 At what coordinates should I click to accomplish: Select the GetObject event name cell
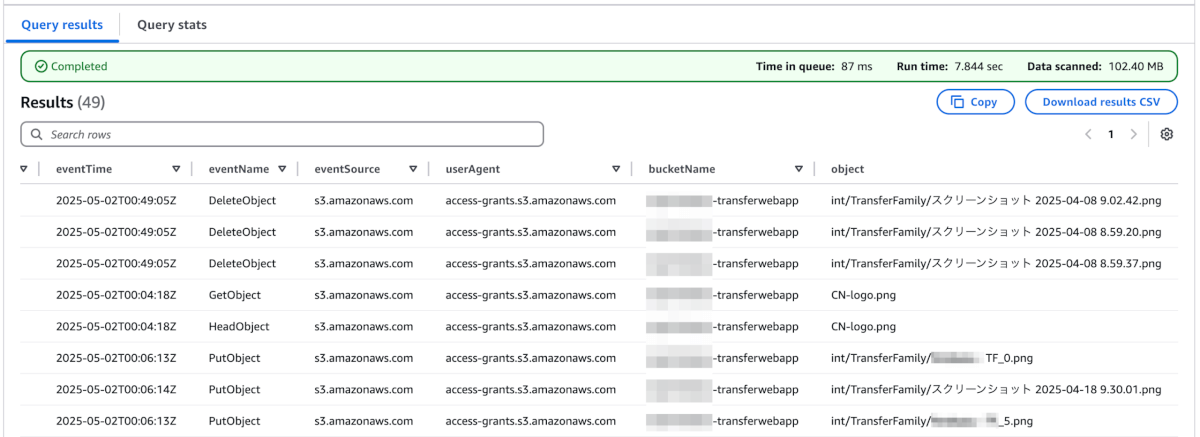[x=234, y=296]
